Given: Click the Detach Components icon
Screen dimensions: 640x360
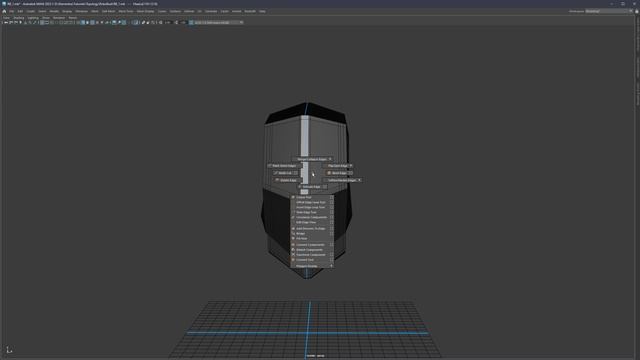Looking at the screenshot, I should point(293,250).
